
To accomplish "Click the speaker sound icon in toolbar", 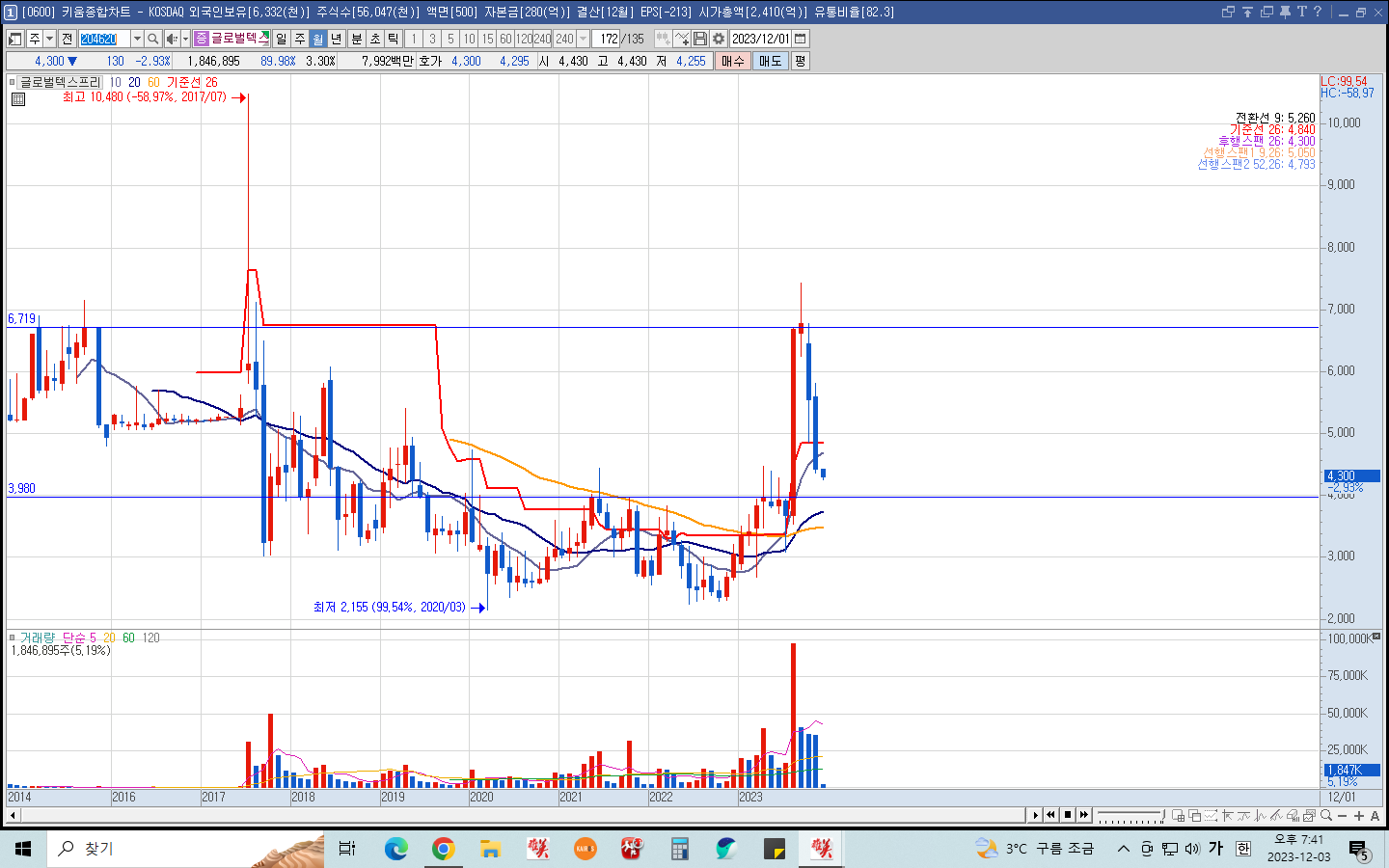I will [x=172, y=39].
